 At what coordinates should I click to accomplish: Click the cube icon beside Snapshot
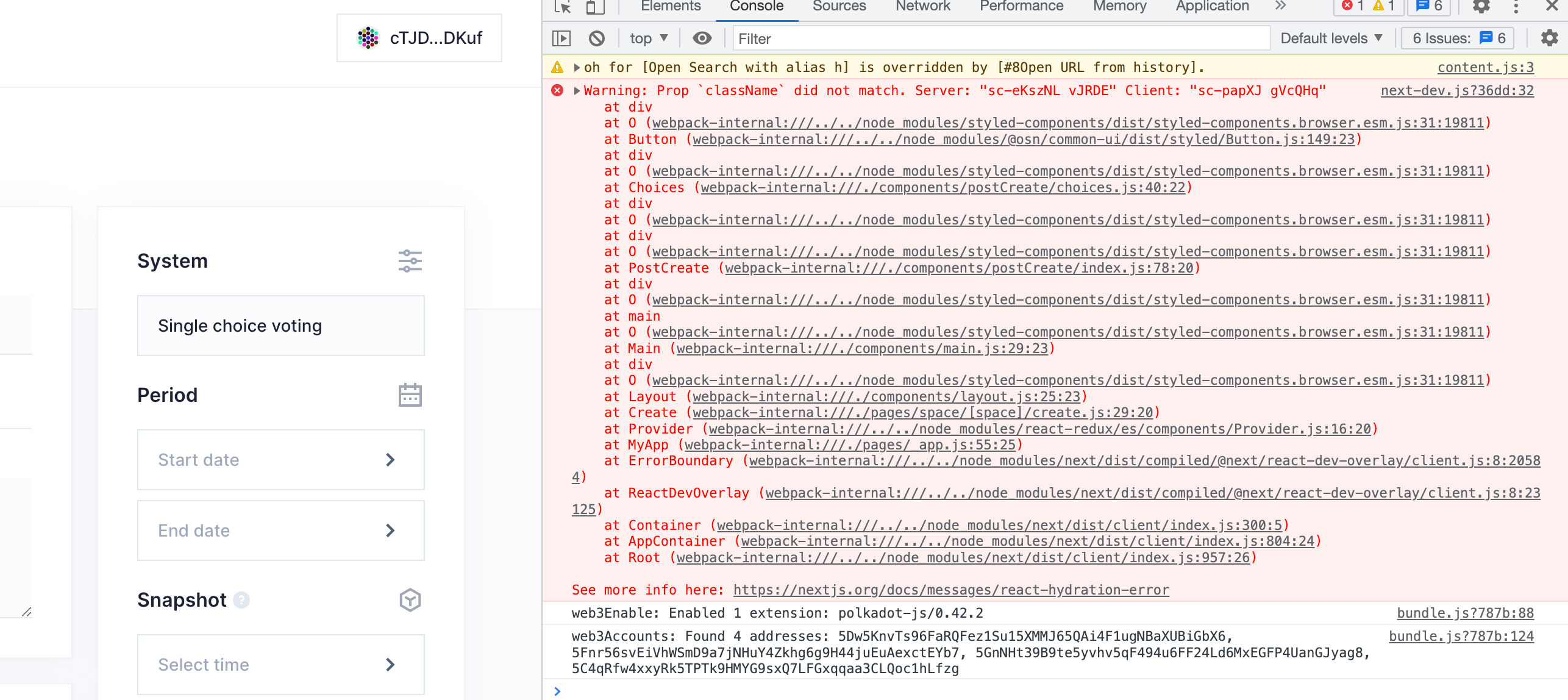point(410,600)
